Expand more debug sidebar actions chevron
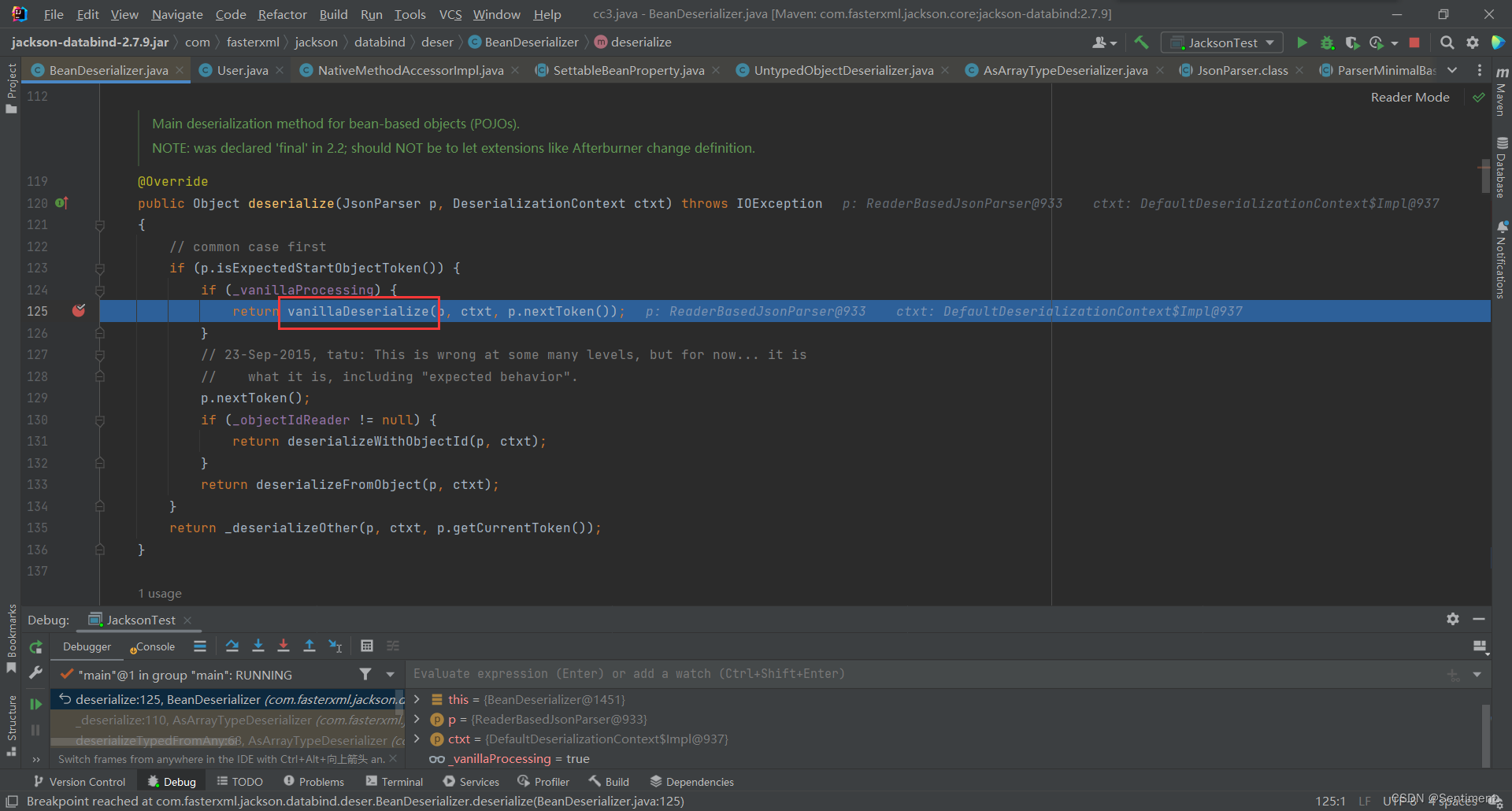 pos(35,759)
